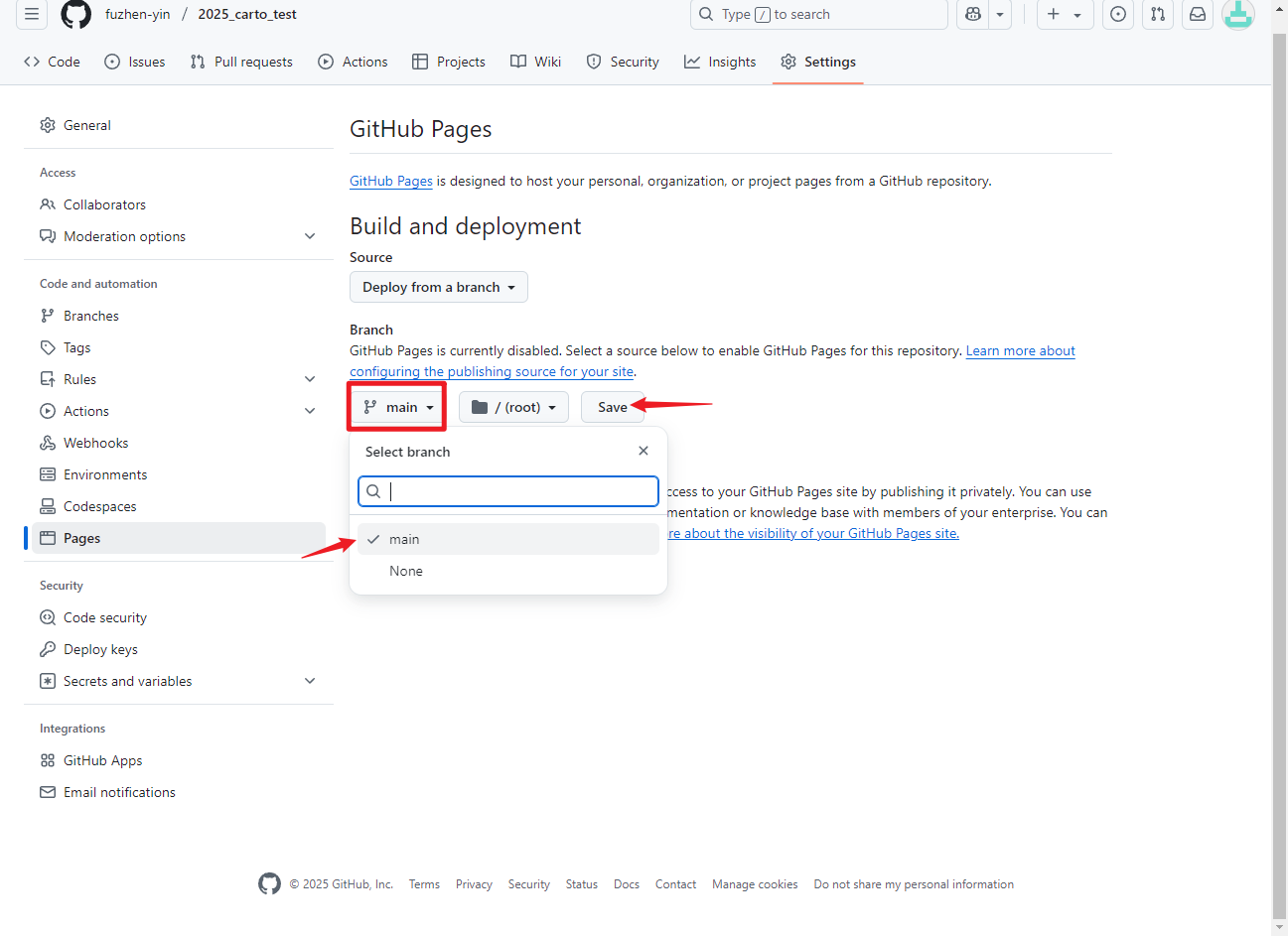Open visibility of GitHub Pages site link

[x=814, y=533]
